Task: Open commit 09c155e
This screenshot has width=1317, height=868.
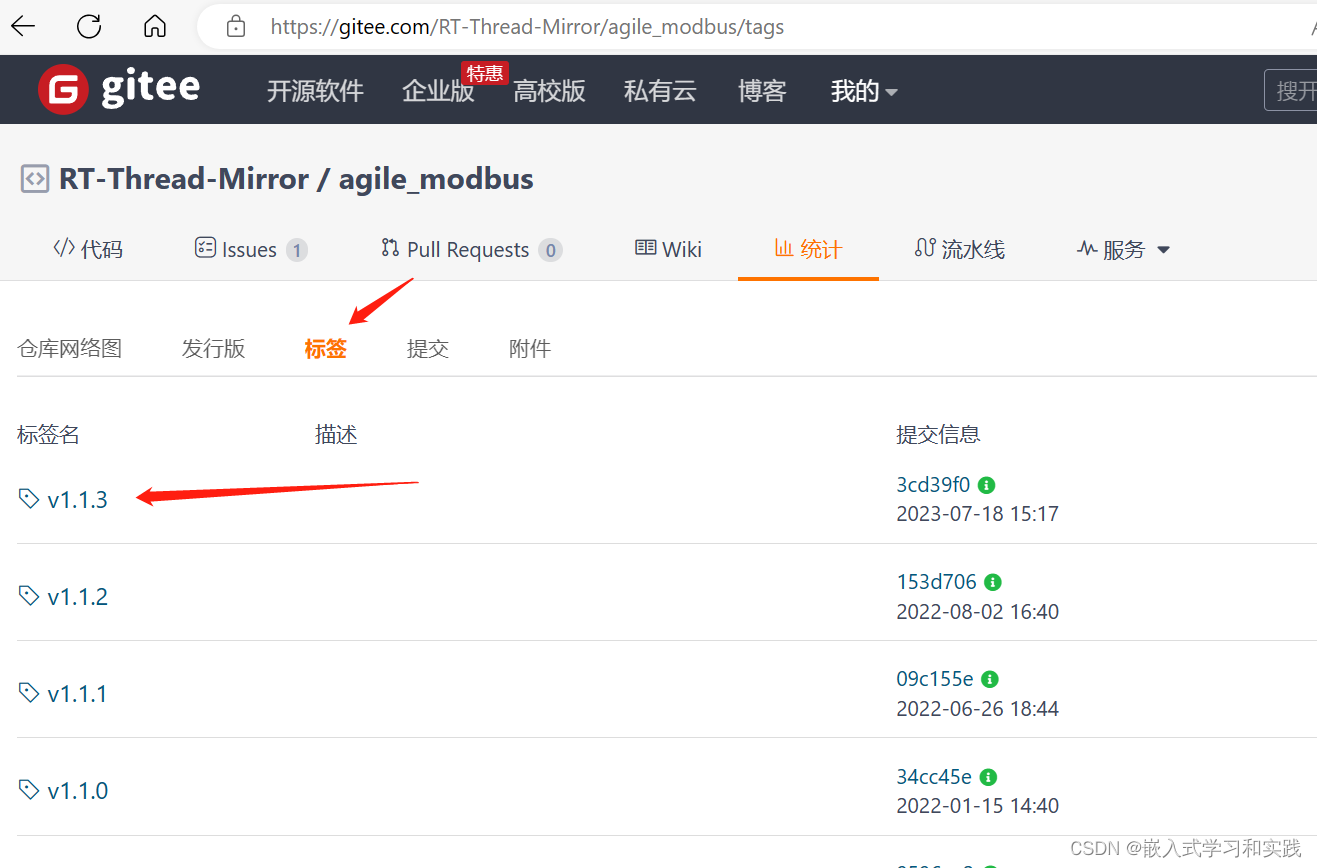Action: 935,679
